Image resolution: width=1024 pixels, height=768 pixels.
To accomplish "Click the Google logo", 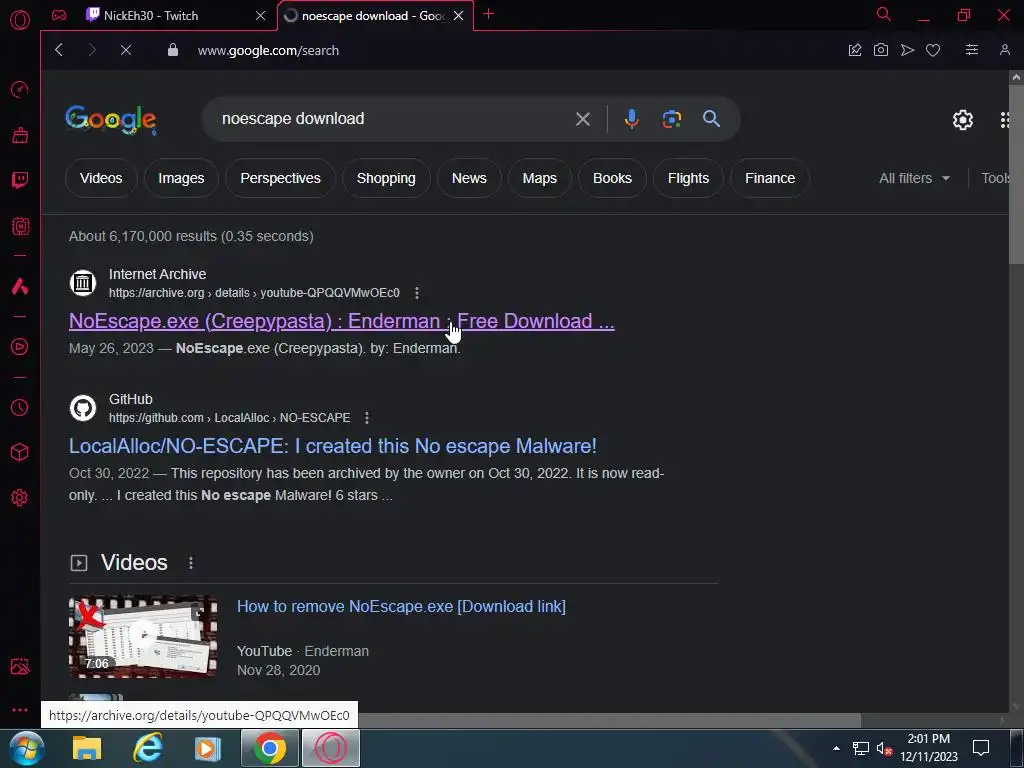I will coord(110,120).
